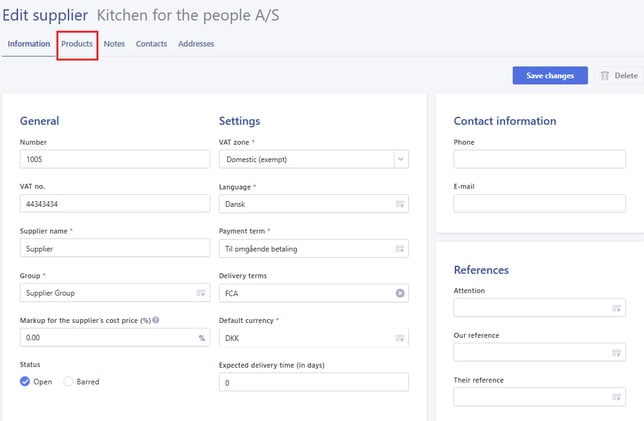Set status to Barred
The height and width of the screenshot is (421, 644).
click(x=69, y=382)
